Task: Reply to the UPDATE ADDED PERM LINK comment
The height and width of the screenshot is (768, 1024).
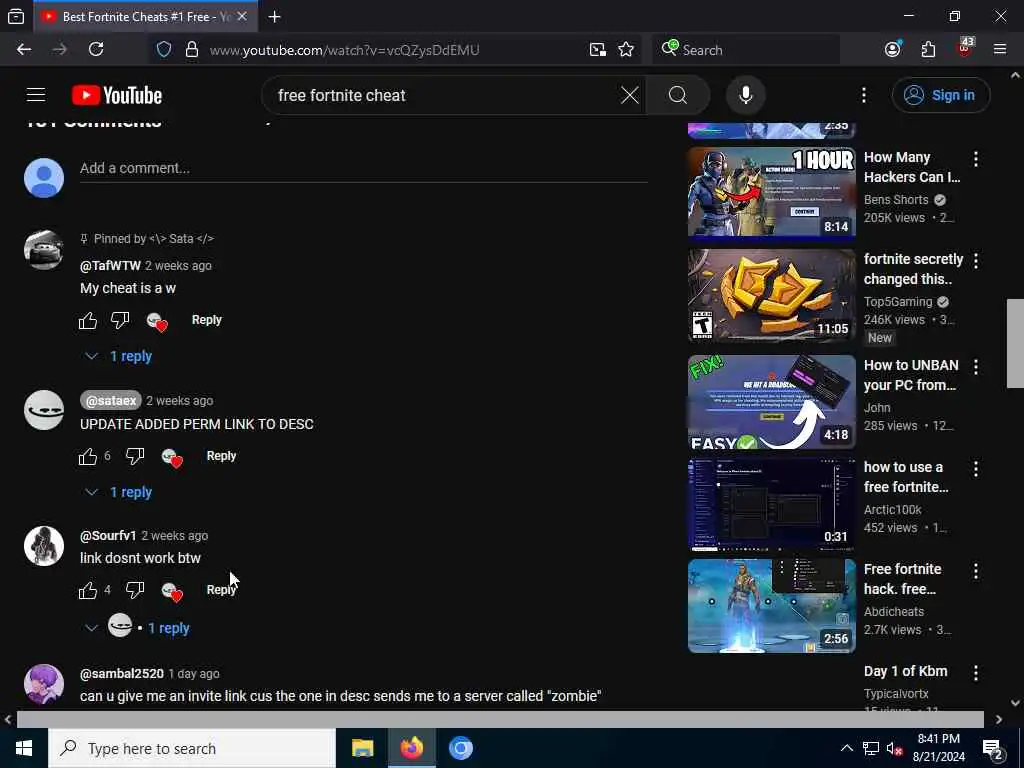Action: 221,456
